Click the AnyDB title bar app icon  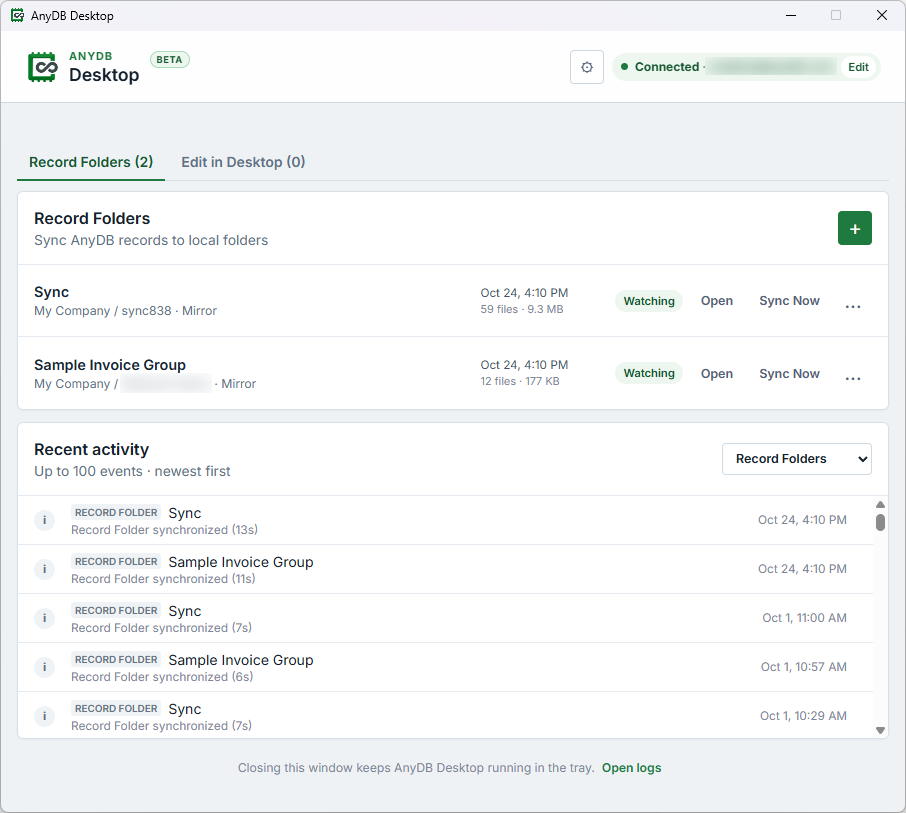click(x=17, y=16)
